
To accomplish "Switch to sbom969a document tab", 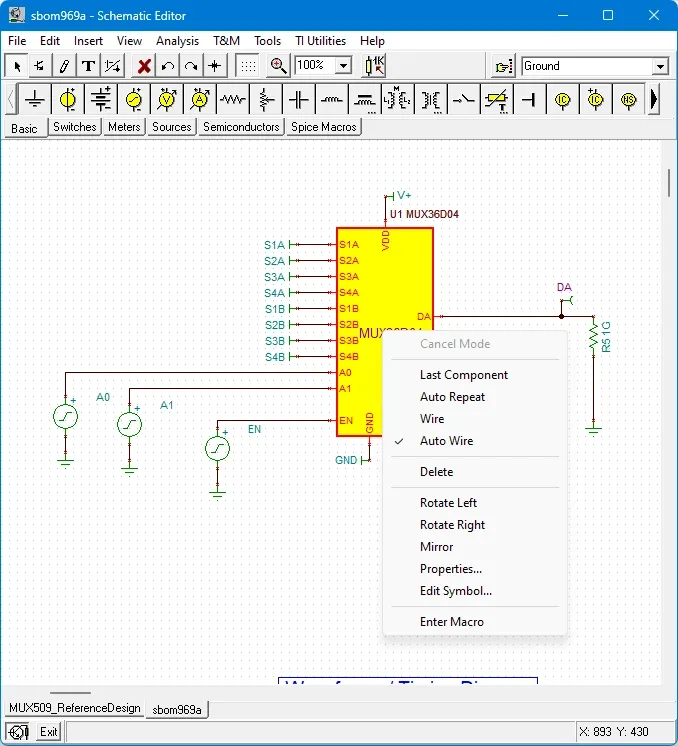I will coord(177,709).
